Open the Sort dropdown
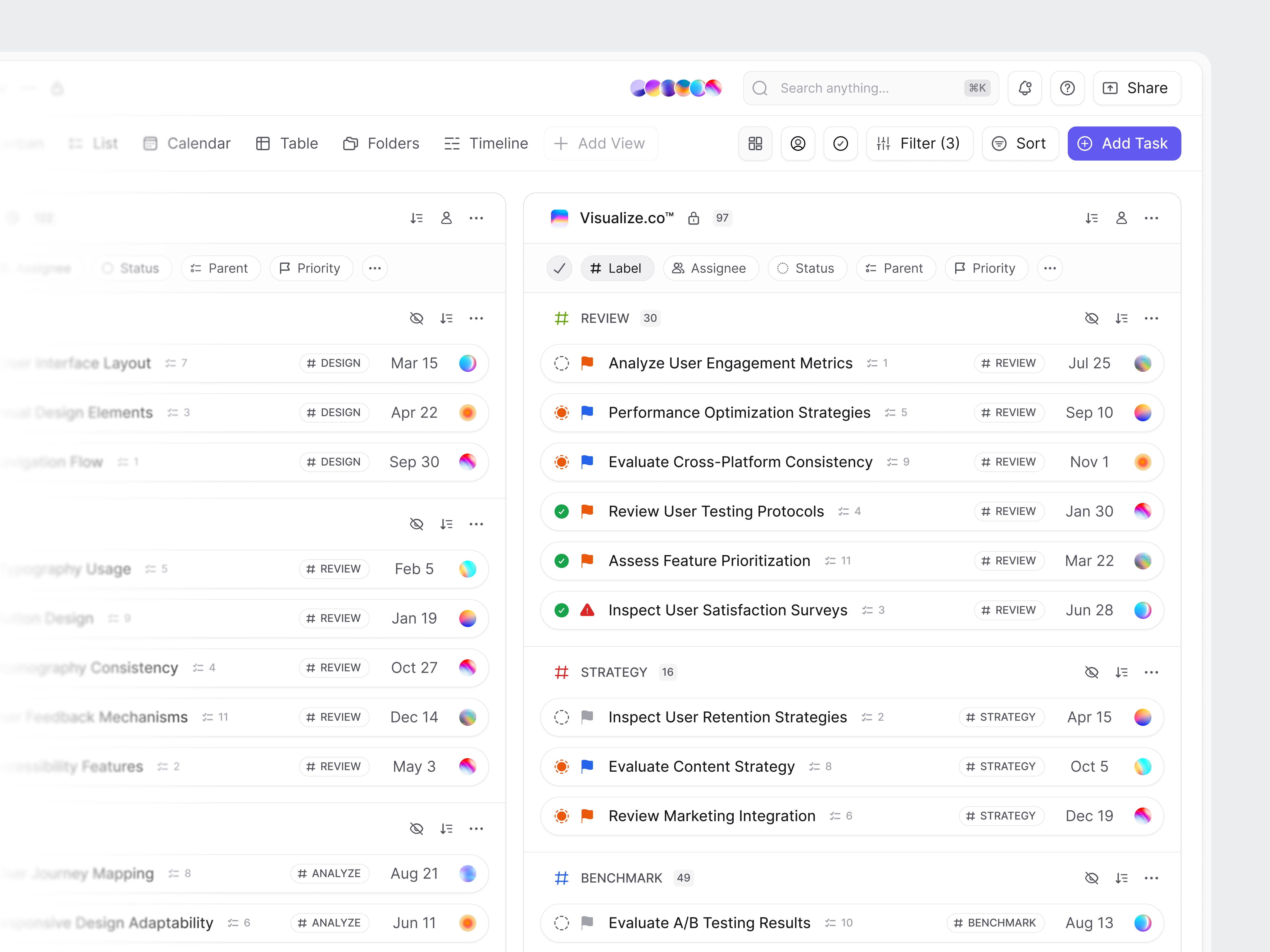This screenshot has height=952, width=1270. point(1020,143)
